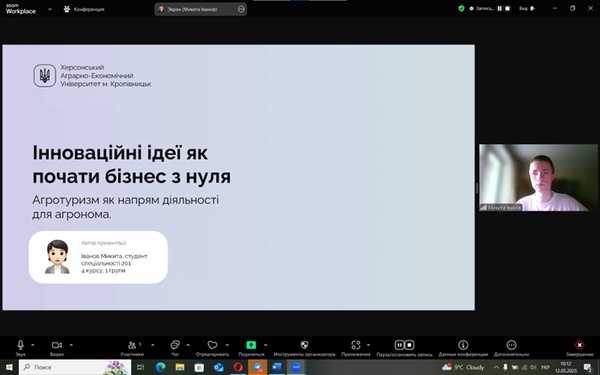This screenshot has width=600, height=375.
Task: Expand arrow next to Отреагировать
Action: 227,345
